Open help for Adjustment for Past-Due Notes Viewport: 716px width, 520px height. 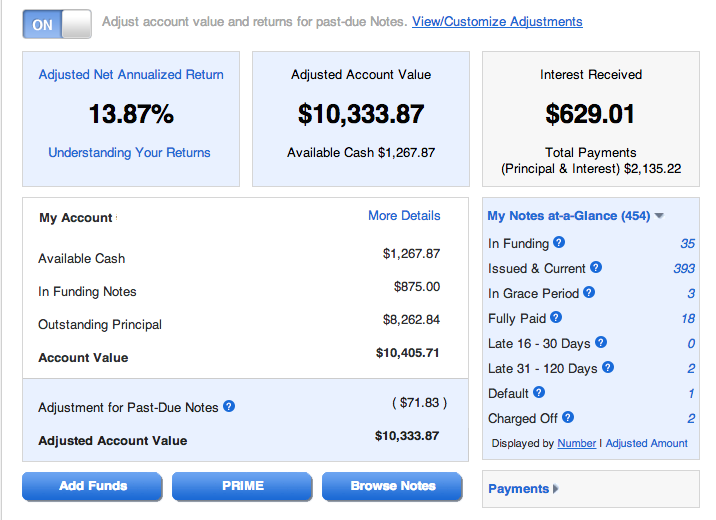pos(229,406)
